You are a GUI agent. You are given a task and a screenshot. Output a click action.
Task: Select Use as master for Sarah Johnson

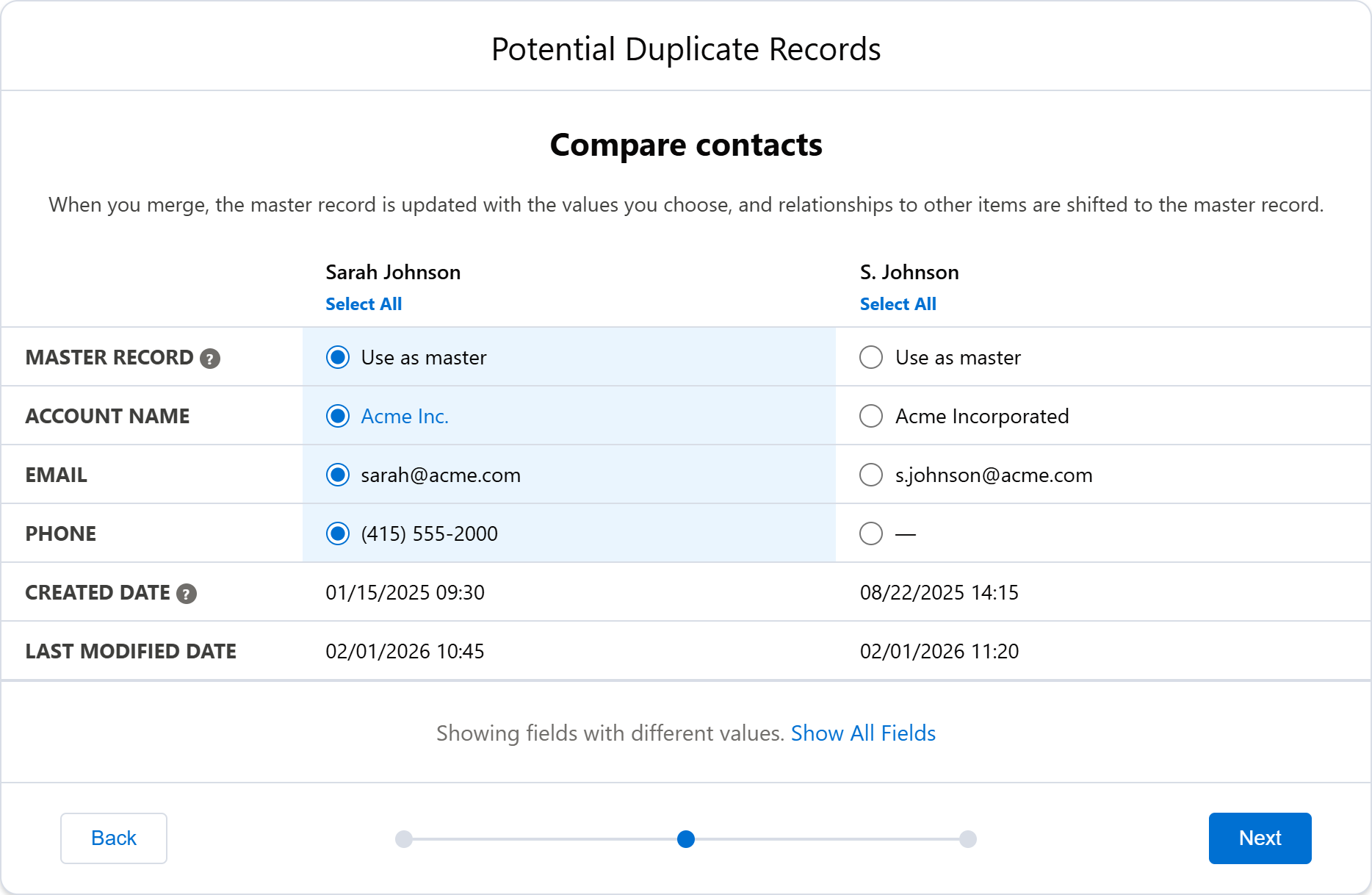(337, 358)
